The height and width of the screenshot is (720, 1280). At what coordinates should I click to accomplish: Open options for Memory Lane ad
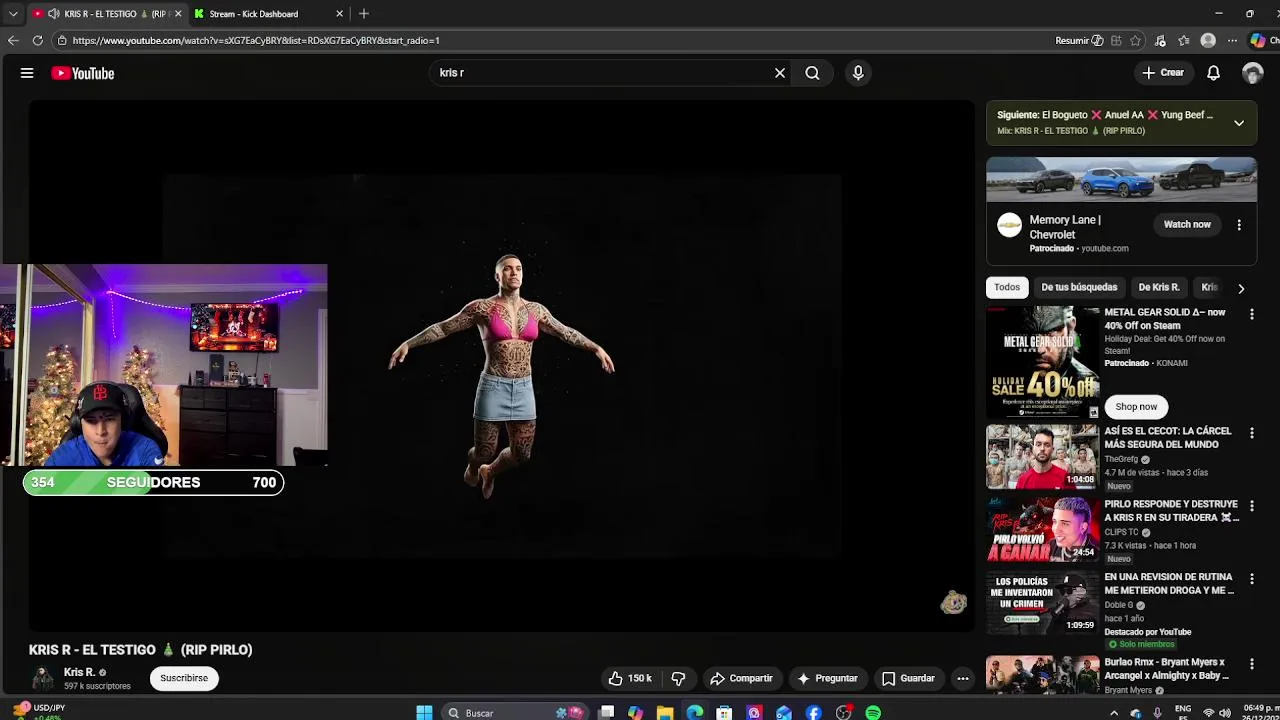point(1239,225)
